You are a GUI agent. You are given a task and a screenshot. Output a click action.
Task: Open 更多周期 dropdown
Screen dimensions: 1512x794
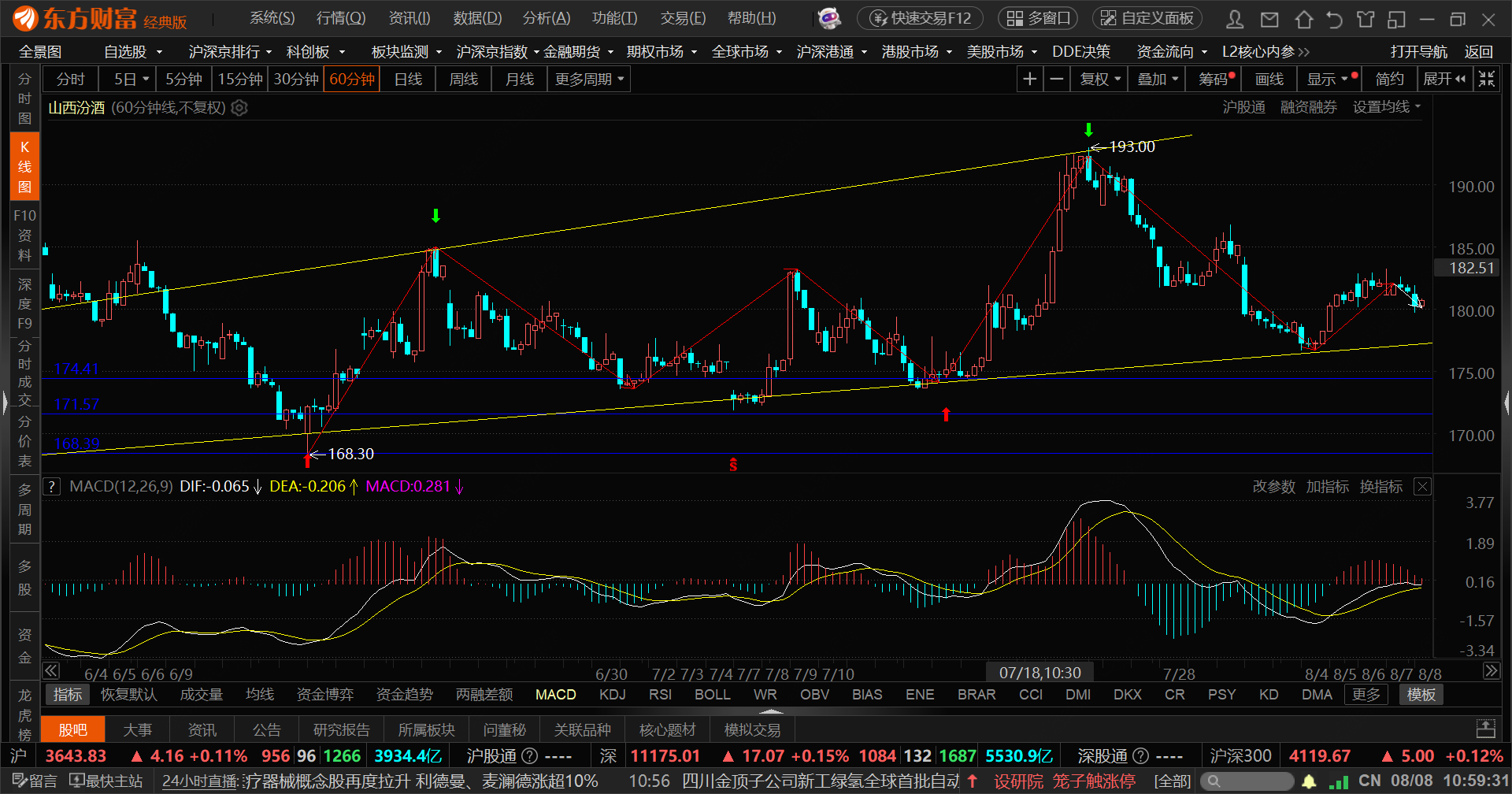tap(589, 80)
